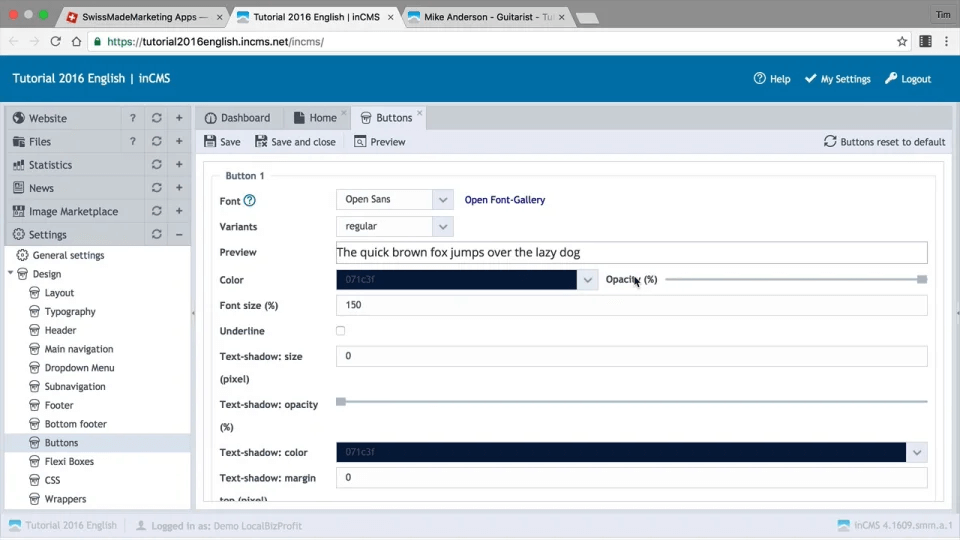Screen dimensions: 960x540
Task: Click the refresh icon next to Website
Action: click(156, 118)
